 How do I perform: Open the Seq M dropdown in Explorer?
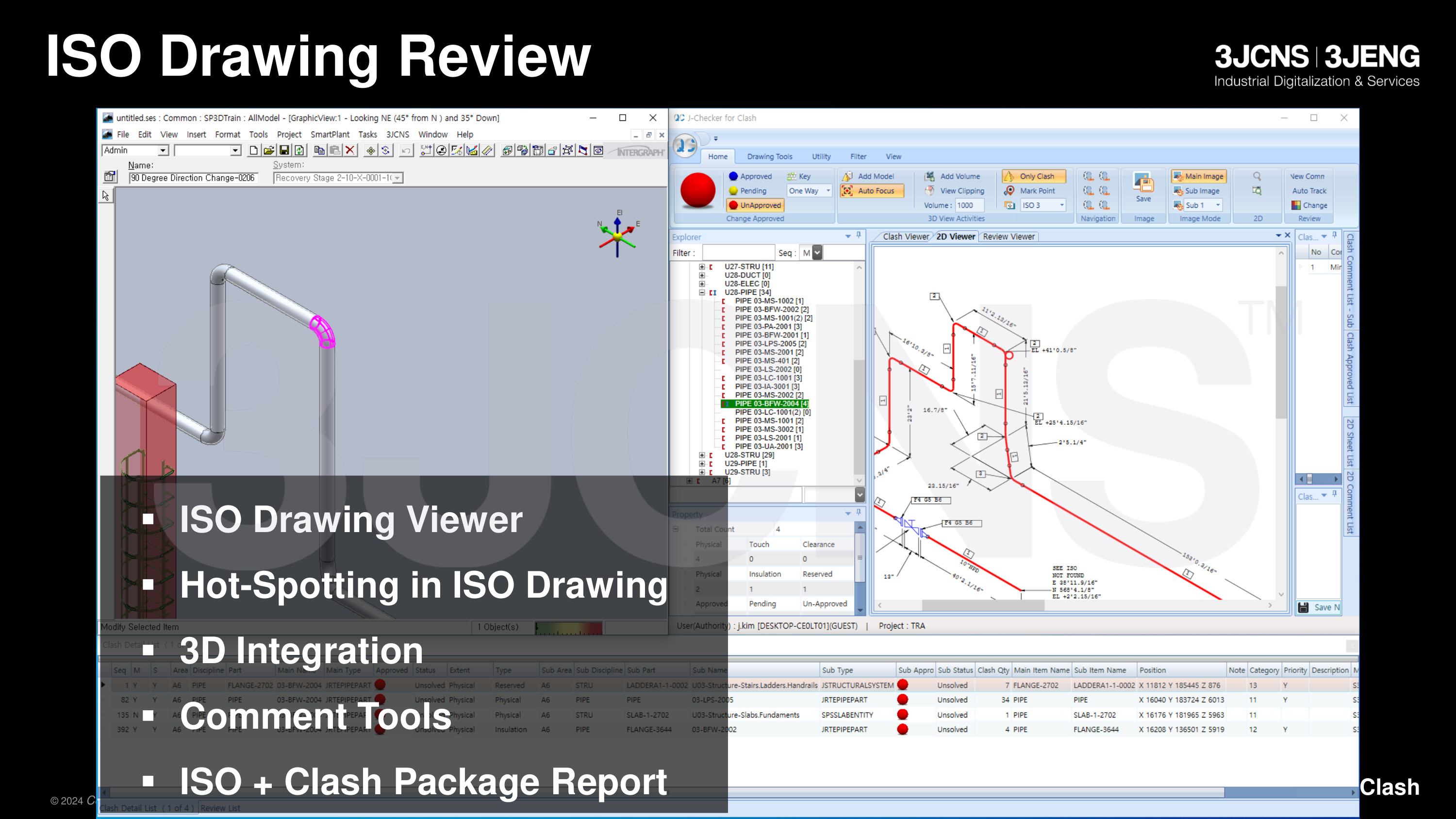click(817, 252)
